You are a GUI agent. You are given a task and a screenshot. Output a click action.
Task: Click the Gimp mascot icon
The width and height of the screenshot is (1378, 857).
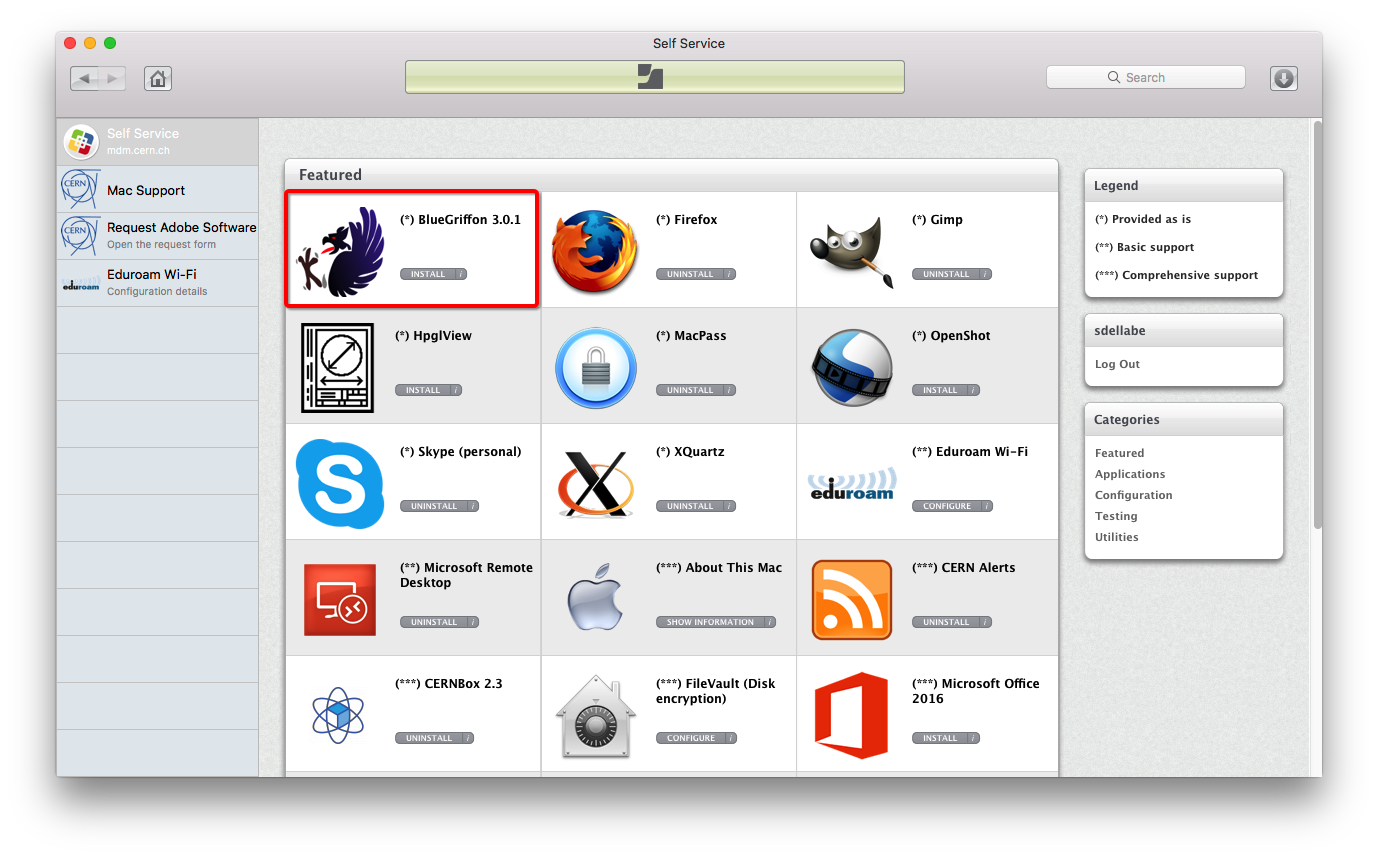coord(851,251)
